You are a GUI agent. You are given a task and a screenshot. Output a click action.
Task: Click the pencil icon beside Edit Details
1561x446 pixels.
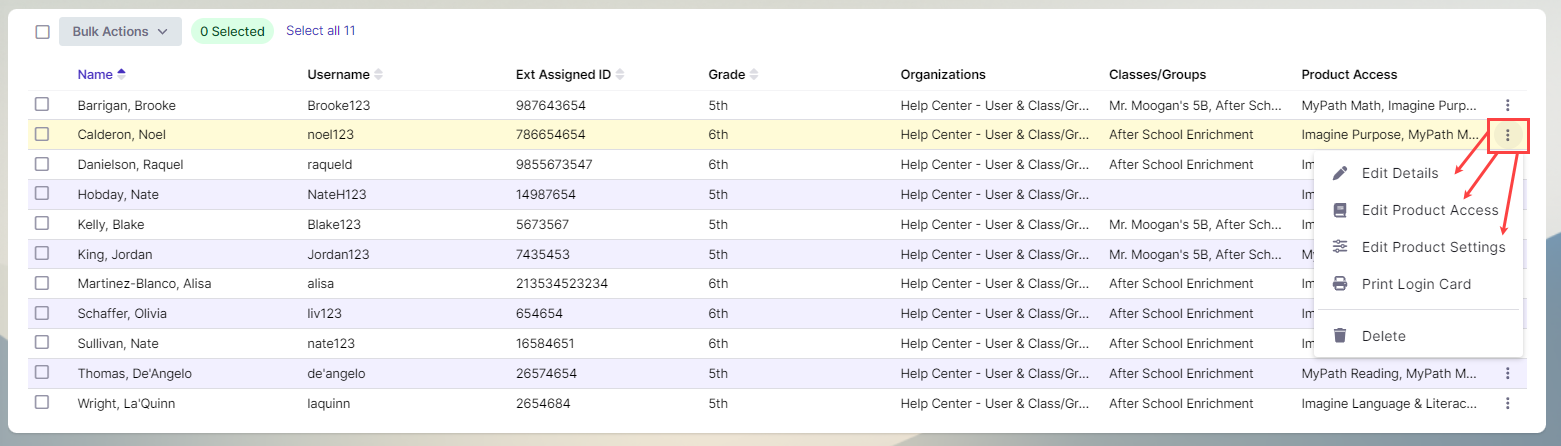point(1341,173)
